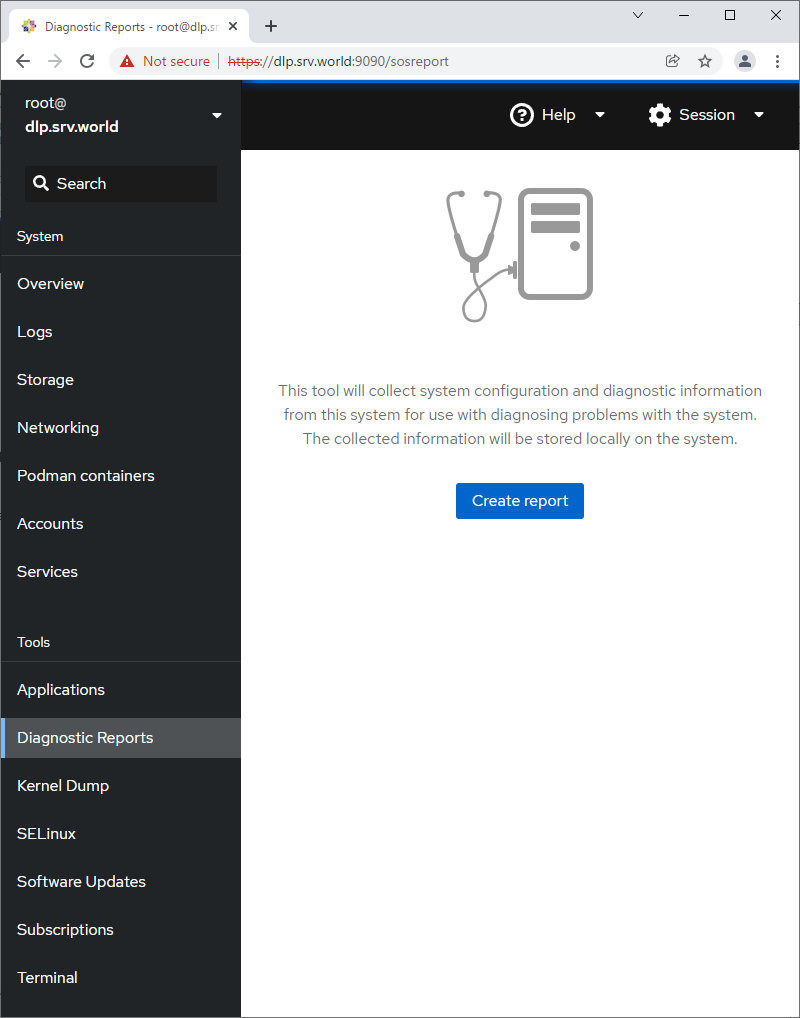Open the Chrome profile avatar icon
The height and width of the screenshot is (1018, 800).
745,61
